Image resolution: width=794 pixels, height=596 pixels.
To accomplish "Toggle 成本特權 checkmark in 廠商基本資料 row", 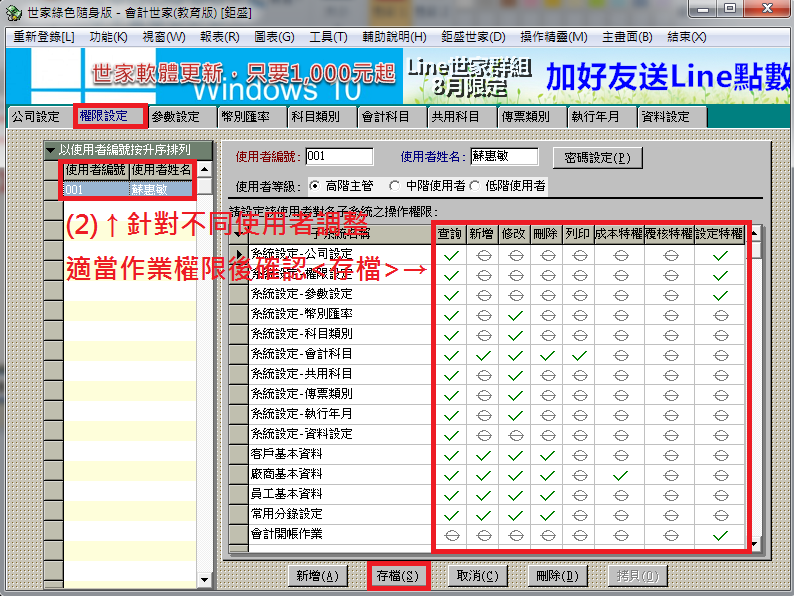I will pyautogui.click(x=620, y=475).
